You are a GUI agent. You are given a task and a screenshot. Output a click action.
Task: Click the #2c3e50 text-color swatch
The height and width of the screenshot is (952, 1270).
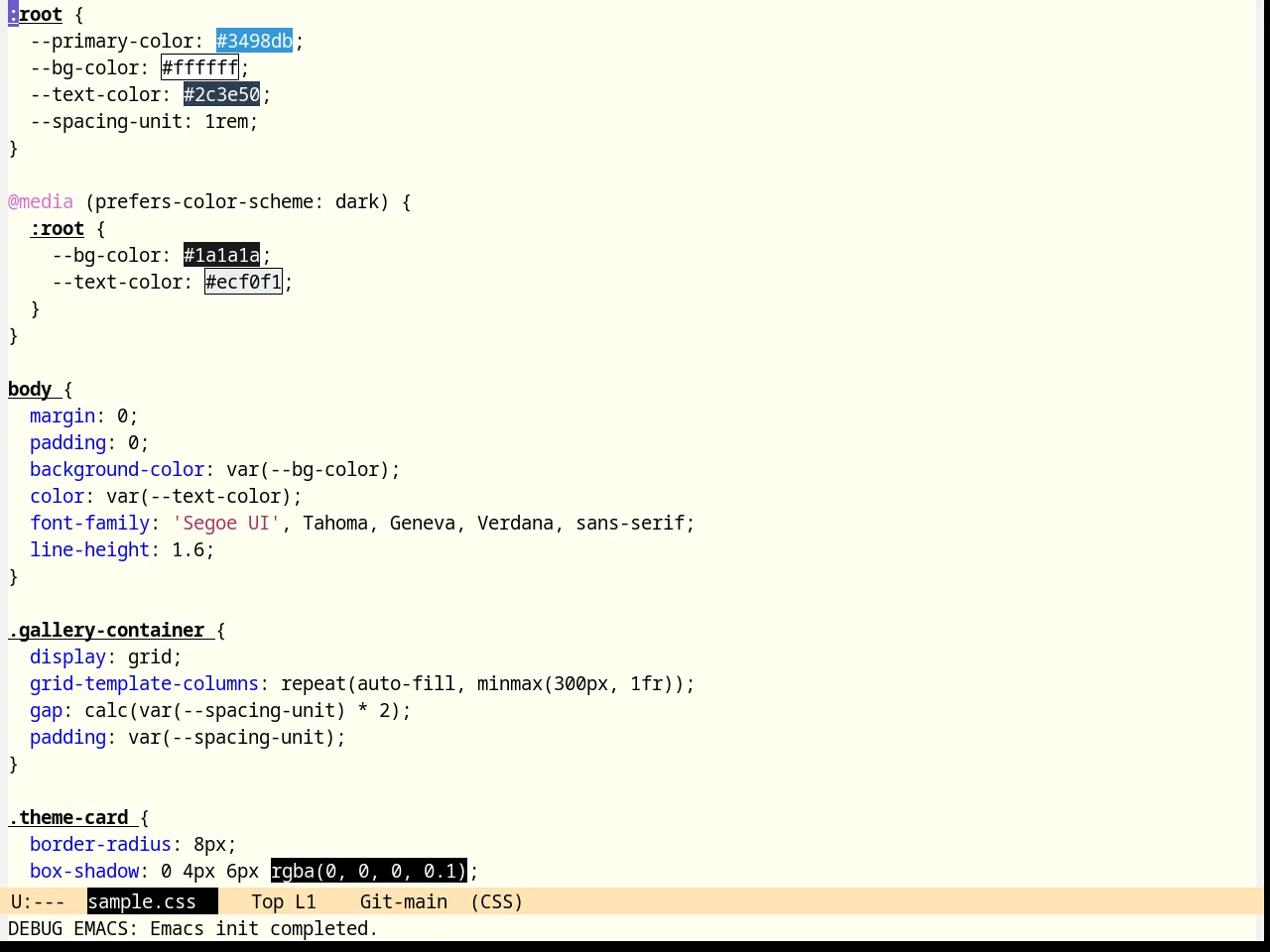(221, 94)
